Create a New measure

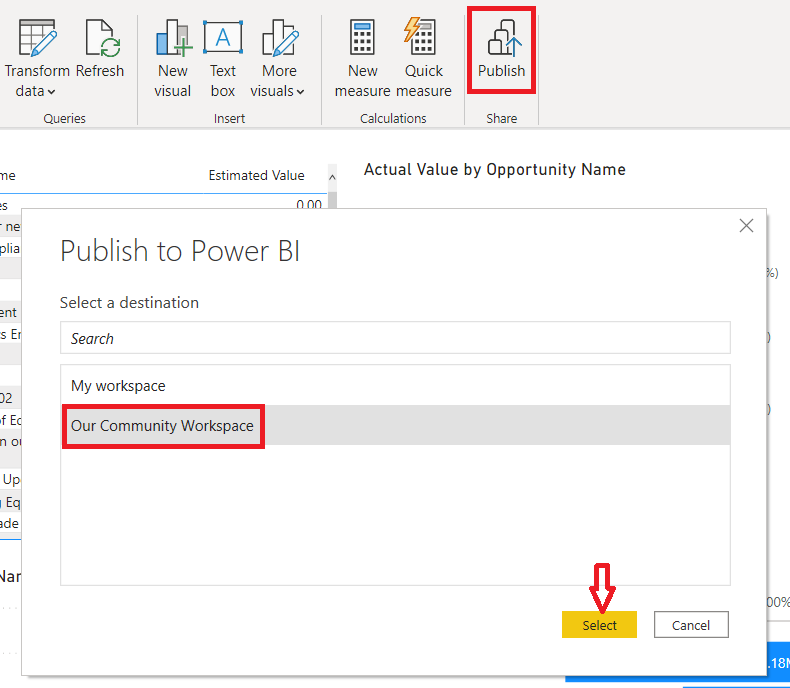[x=363, y=58]
